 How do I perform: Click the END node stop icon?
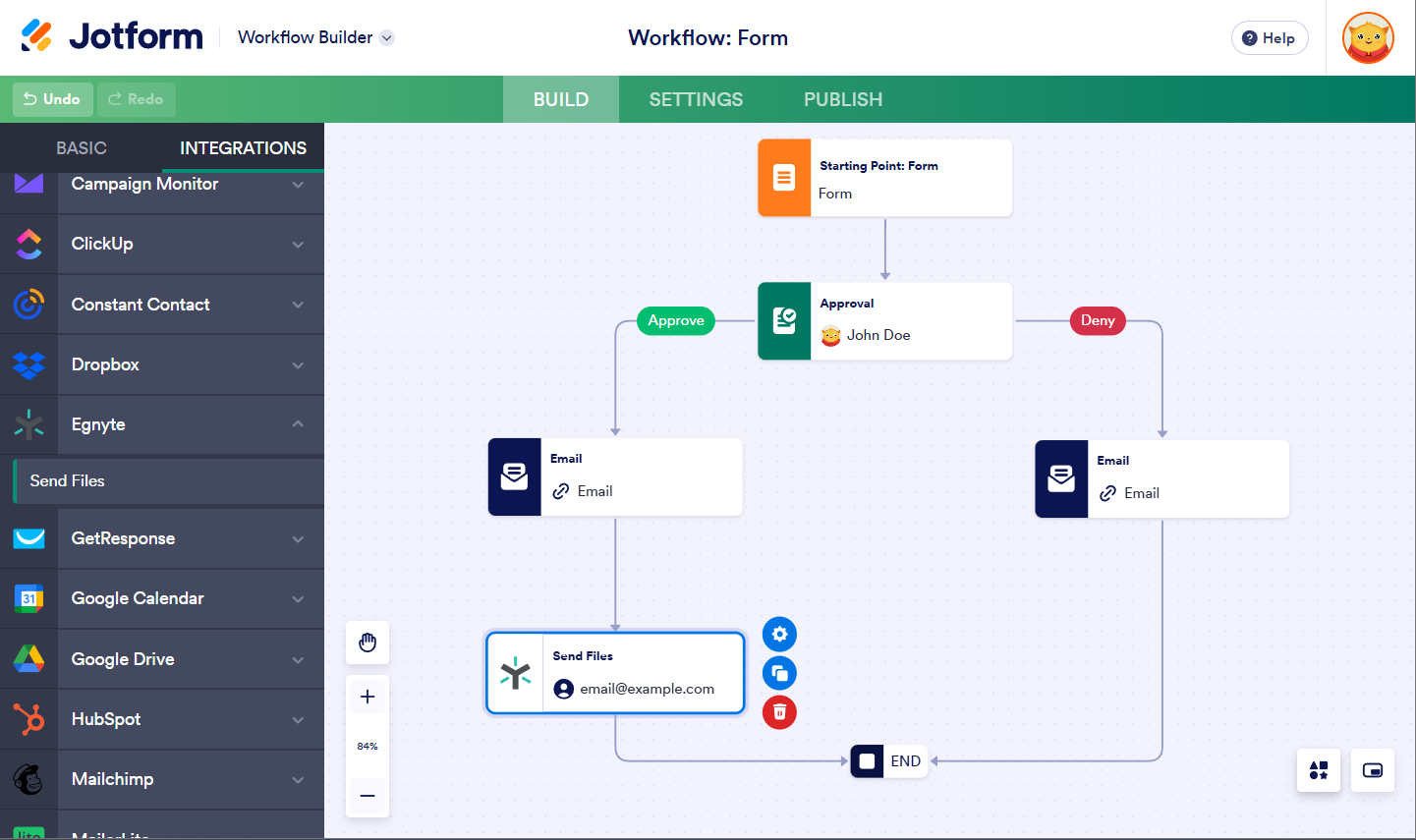[x=867, y=761]
